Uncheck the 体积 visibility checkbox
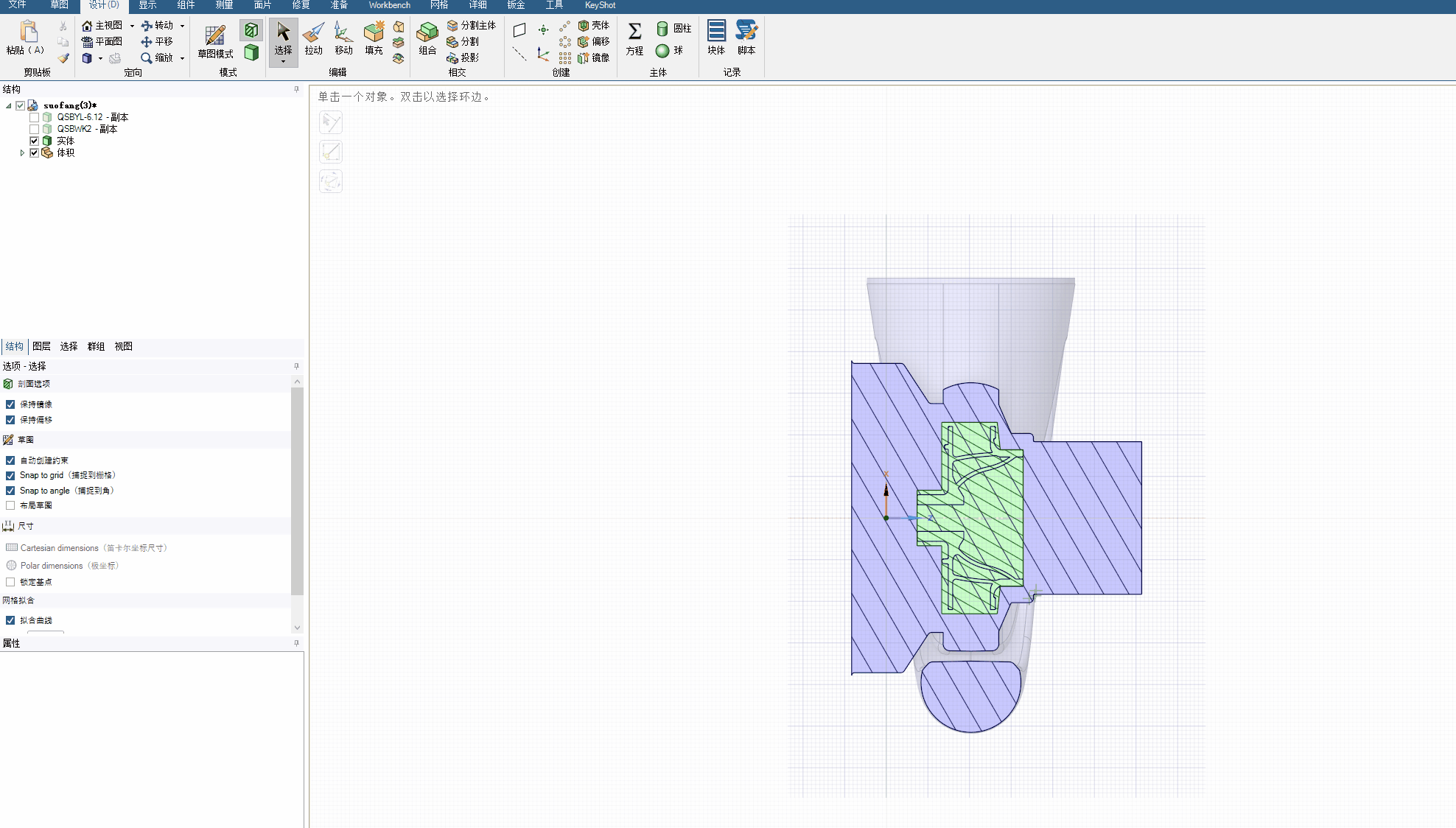The width and height of the screenshot is (1456, 828). pyautogui.click(x=34, y=152)
